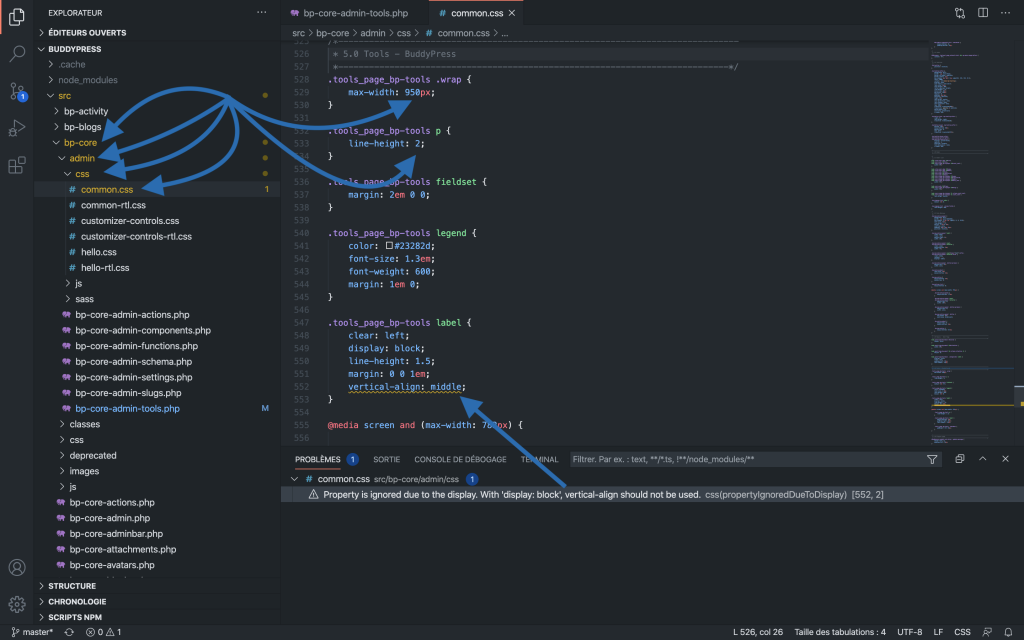The height and width of the screenshot is (640, 1024).
Task: Collapse all problems icon
Action: click(959, 459)
